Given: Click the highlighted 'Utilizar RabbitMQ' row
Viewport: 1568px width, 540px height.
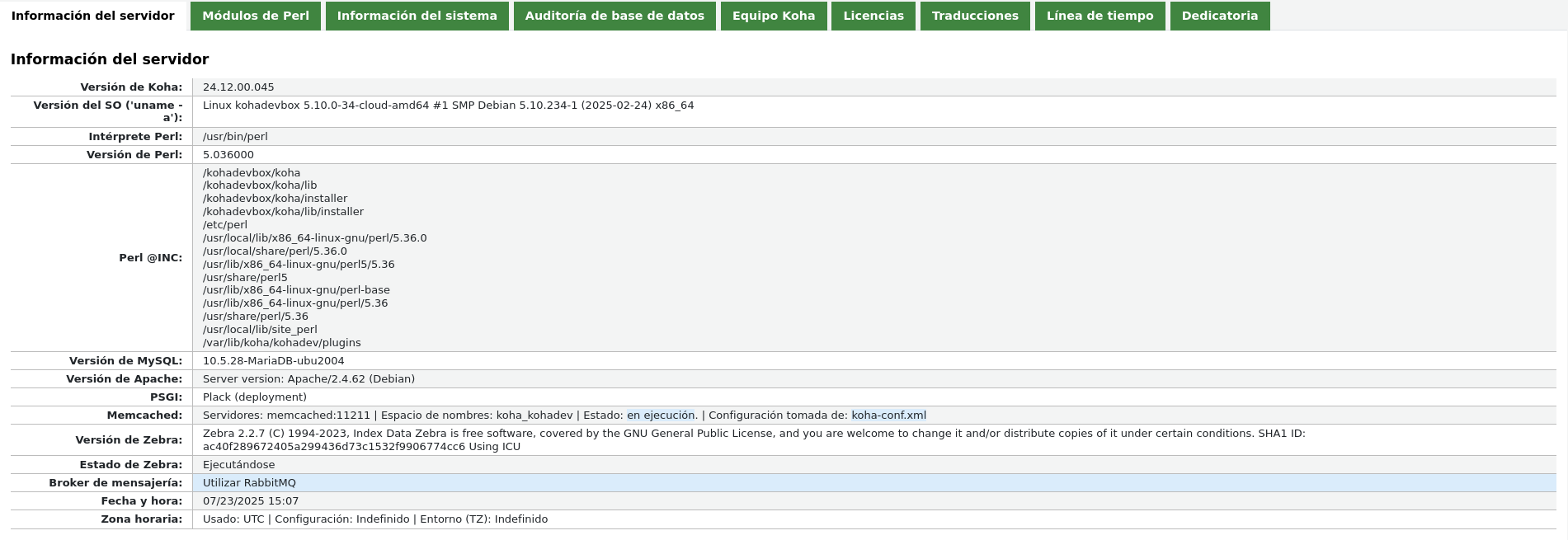Looking at the screenshot, I should [249, 483].
